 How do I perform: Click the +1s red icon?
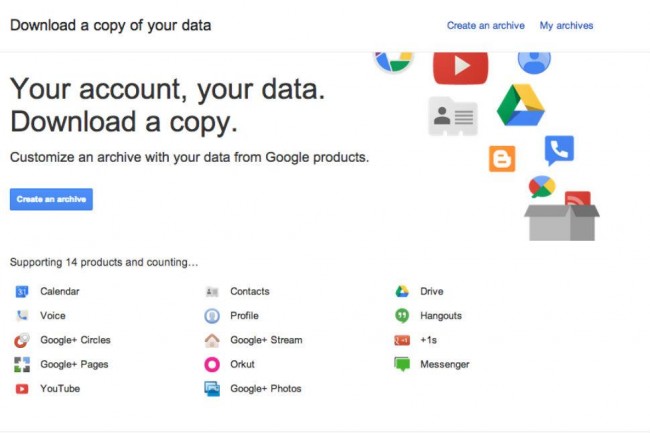[401, 340]
